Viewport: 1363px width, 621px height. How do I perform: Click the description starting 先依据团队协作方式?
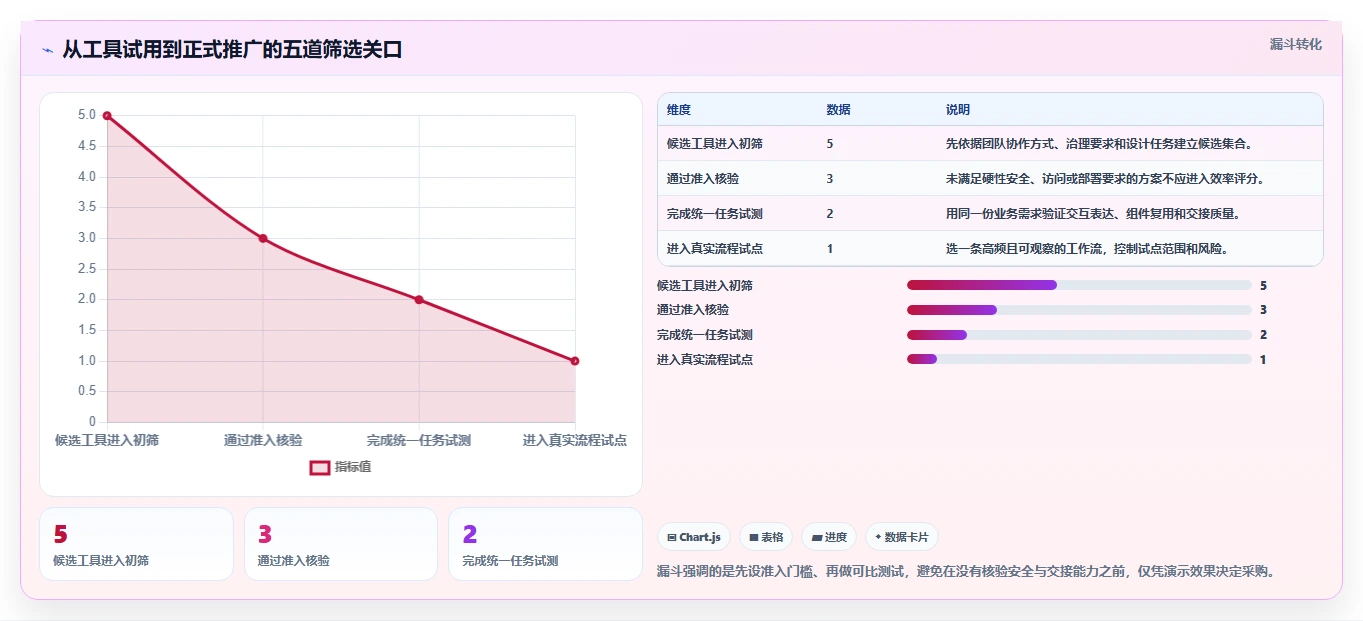[x=1099, y=144]
